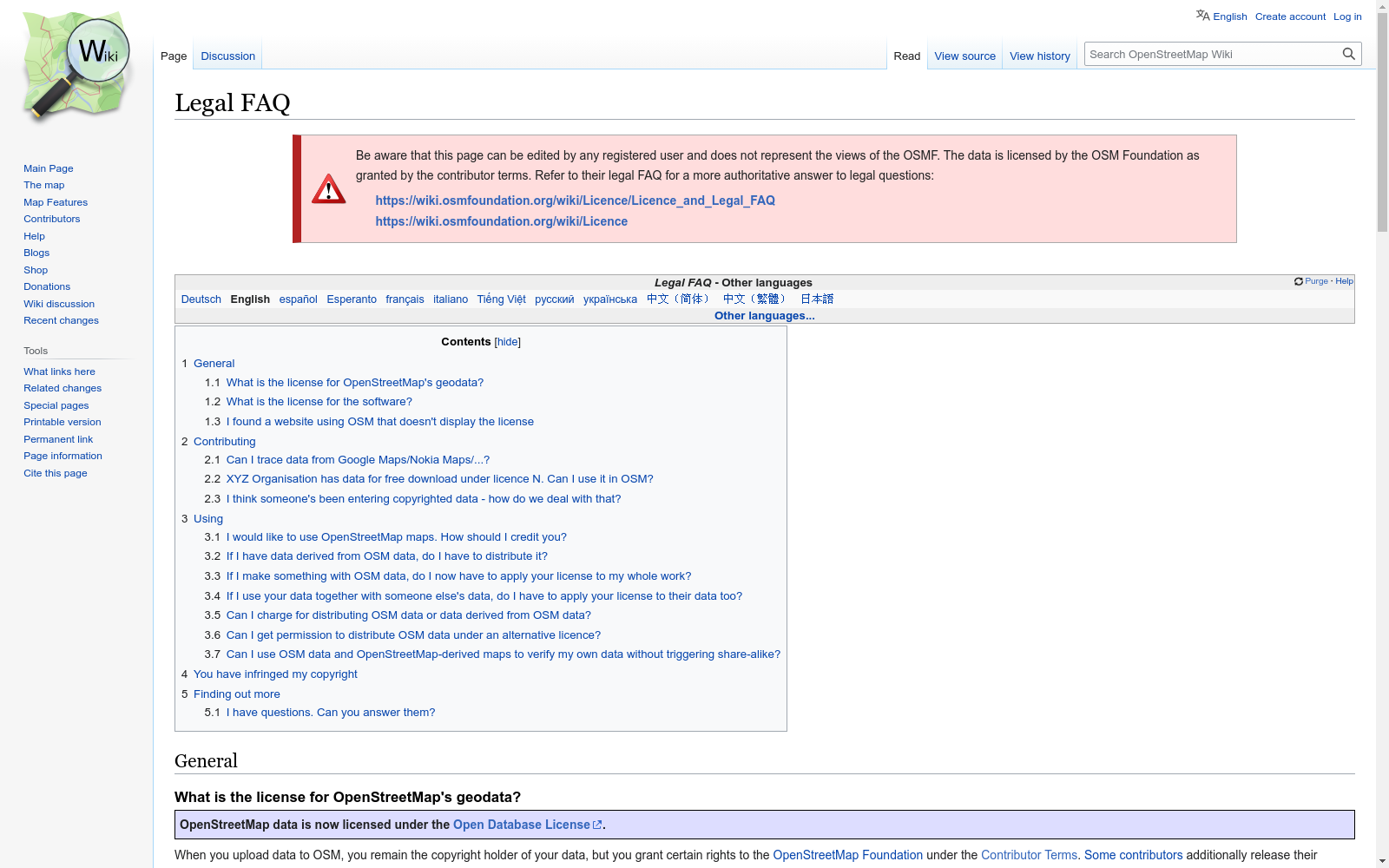Click the red warning triangle icon
Screen dimensions: 1389x868
[x=329, y=188]
